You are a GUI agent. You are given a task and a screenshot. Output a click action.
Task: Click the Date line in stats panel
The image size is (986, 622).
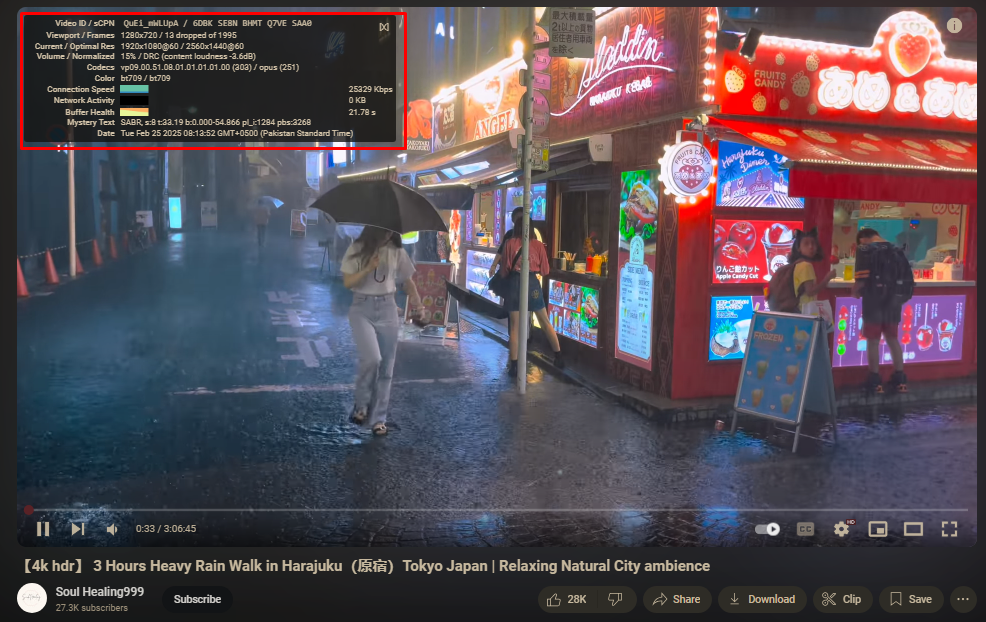coord(236,133)
